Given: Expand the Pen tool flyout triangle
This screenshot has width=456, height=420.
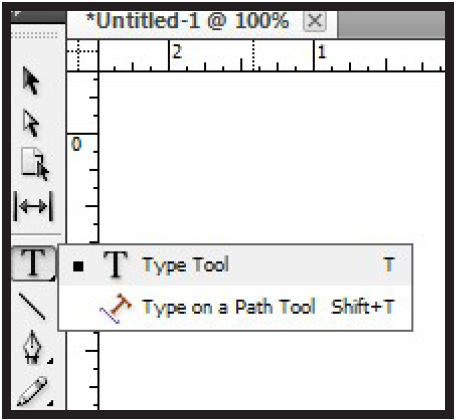Looking at the screenshot, I should click(x=50, y=361).
